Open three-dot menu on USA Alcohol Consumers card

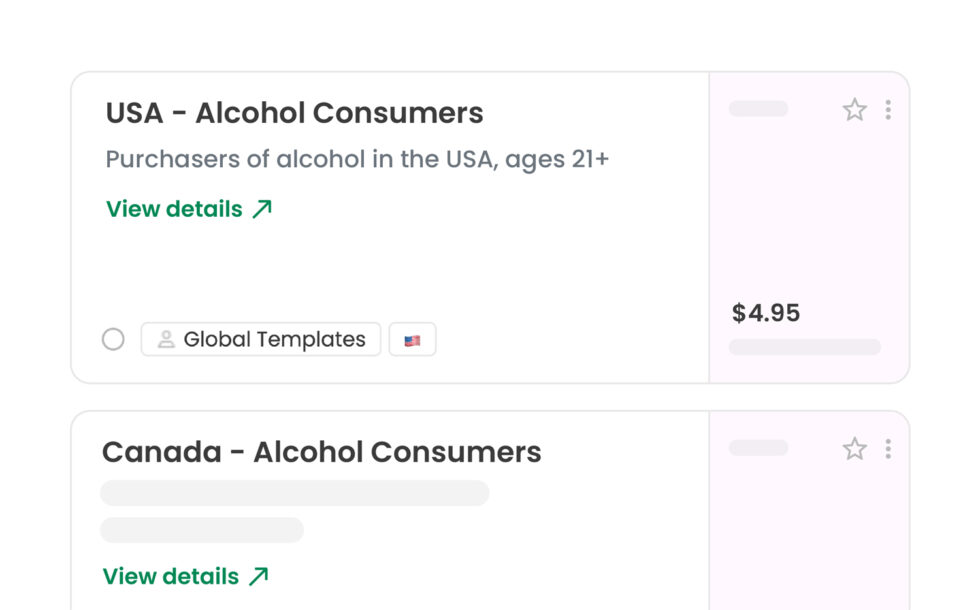pos(888,110)
